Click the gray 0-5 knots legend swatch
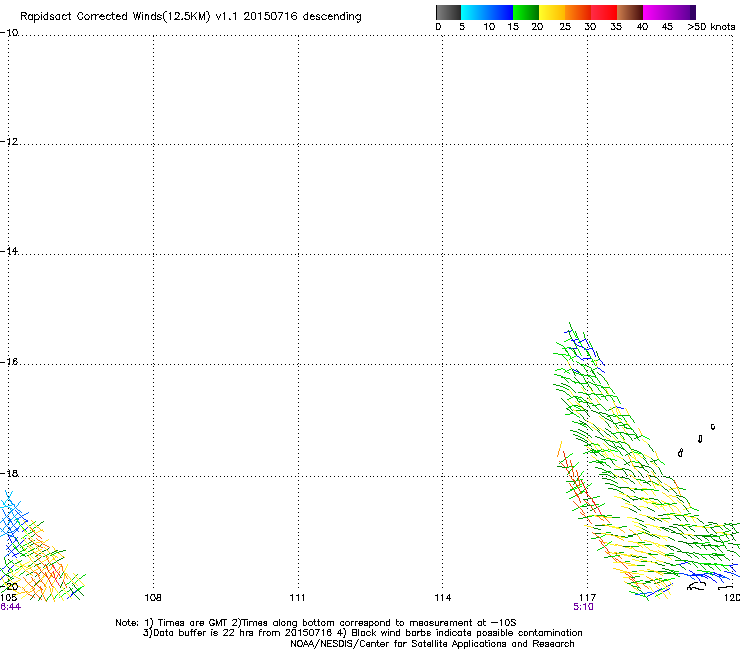Screen dimensions: 740x650 448,12
